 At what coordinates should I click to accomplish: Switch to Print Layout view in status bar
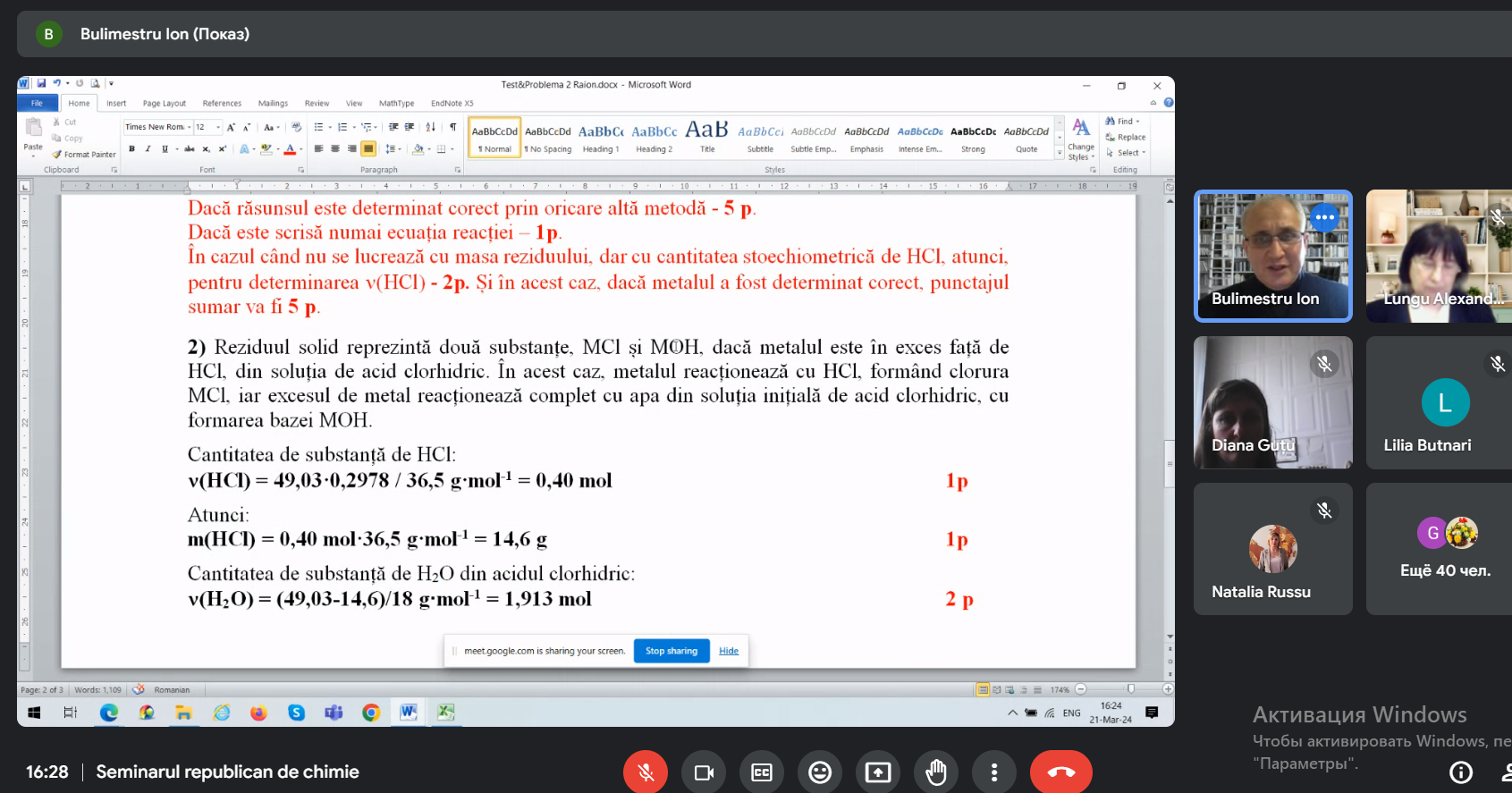pyautogui.click(x=983, y=690)
